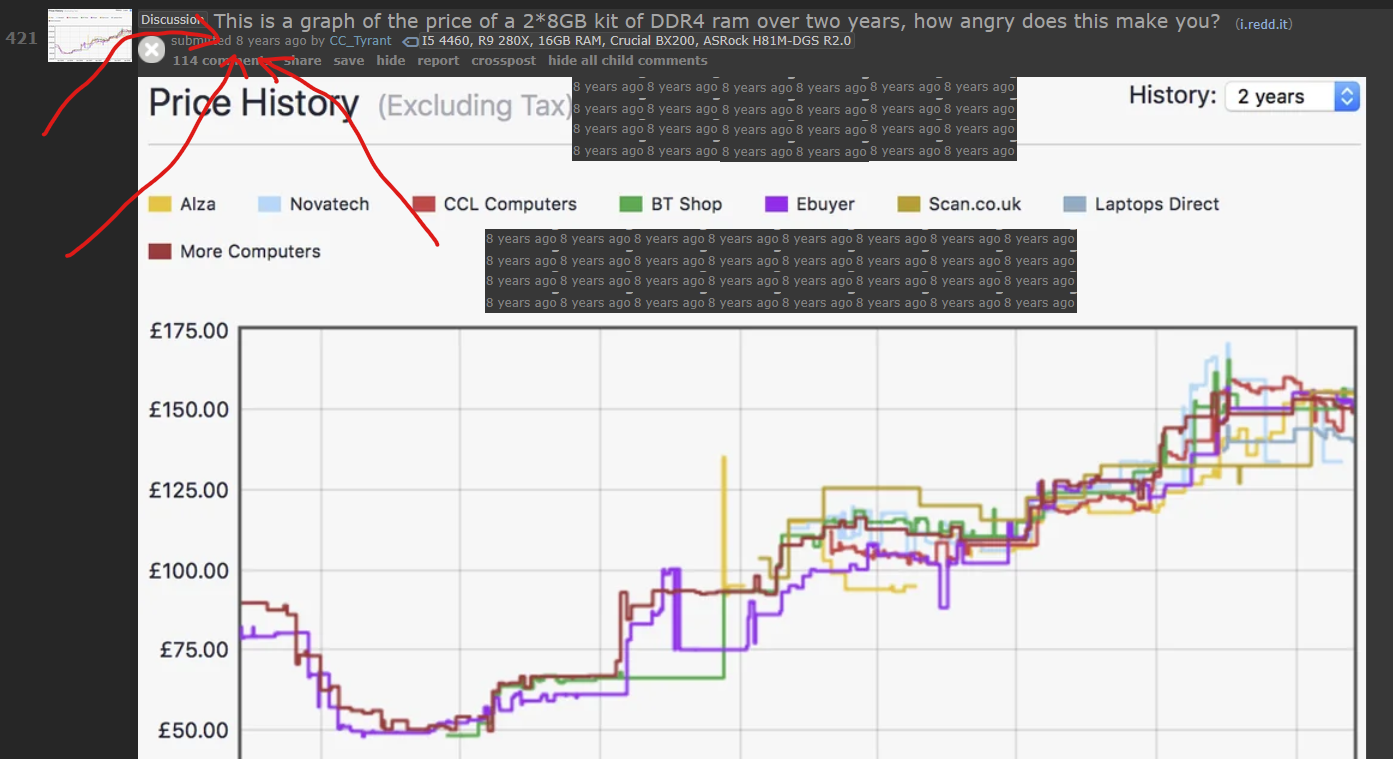
Task: Click the BT Shop green legend swatch
Action: [x=631, y=204]
